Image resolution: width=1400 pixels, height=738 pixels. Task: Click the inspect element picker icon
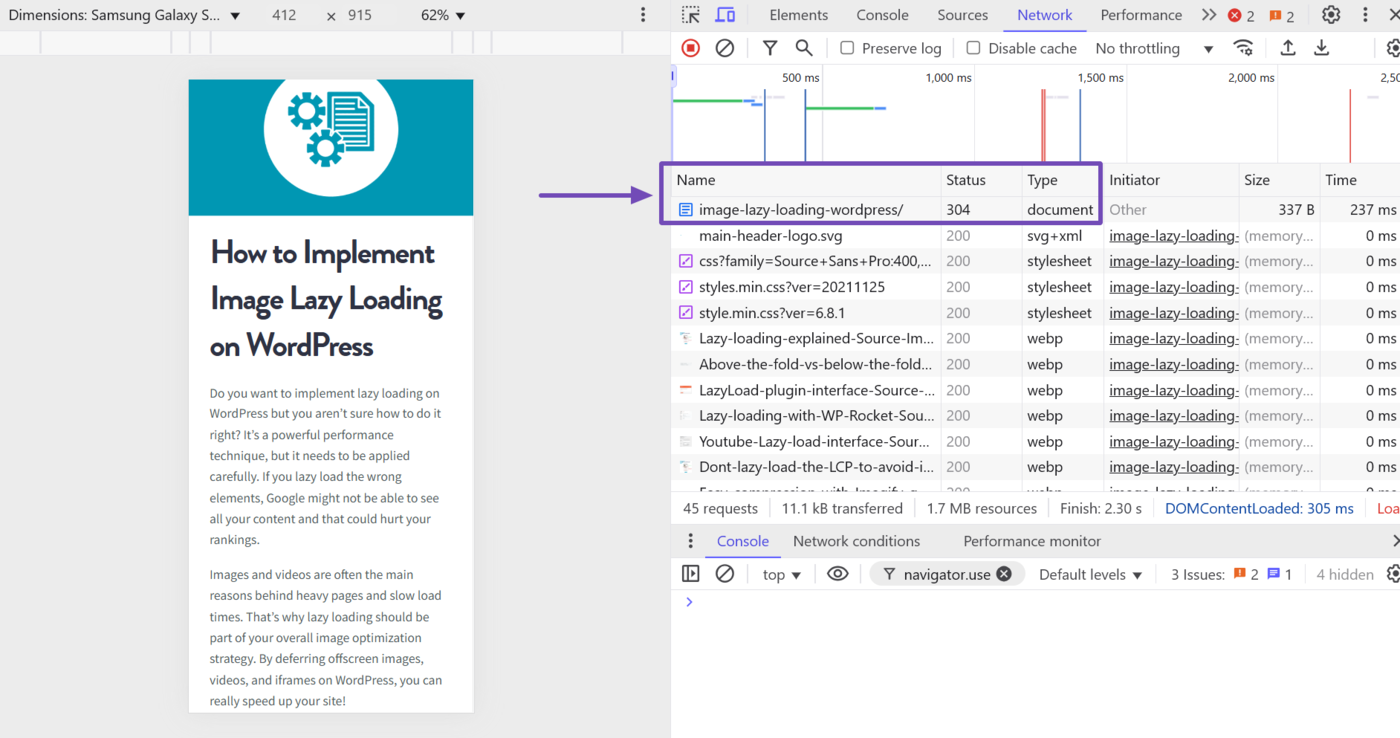[691, 15]
